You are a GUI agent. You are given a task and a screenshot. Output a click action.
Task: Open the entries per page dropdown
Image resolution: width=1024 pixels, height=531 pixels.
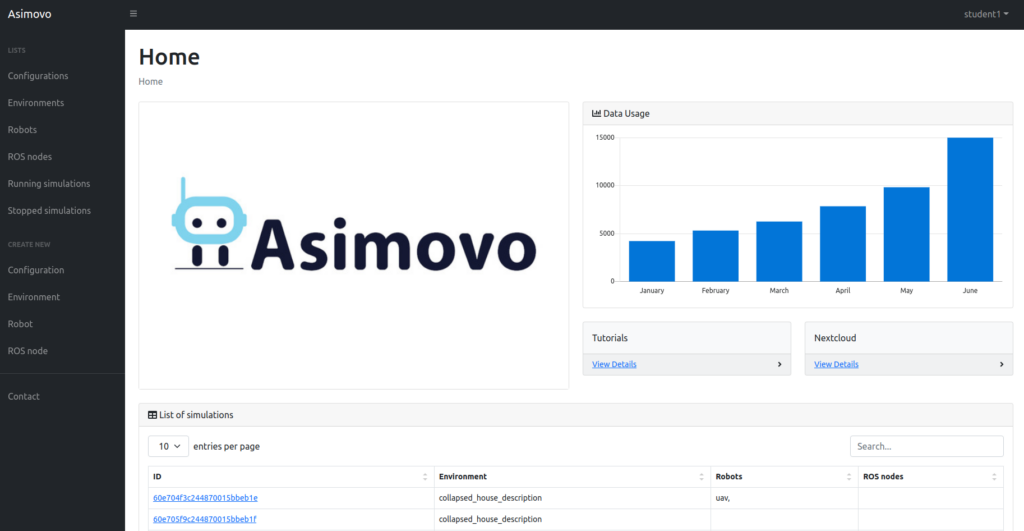pos(168,446)
